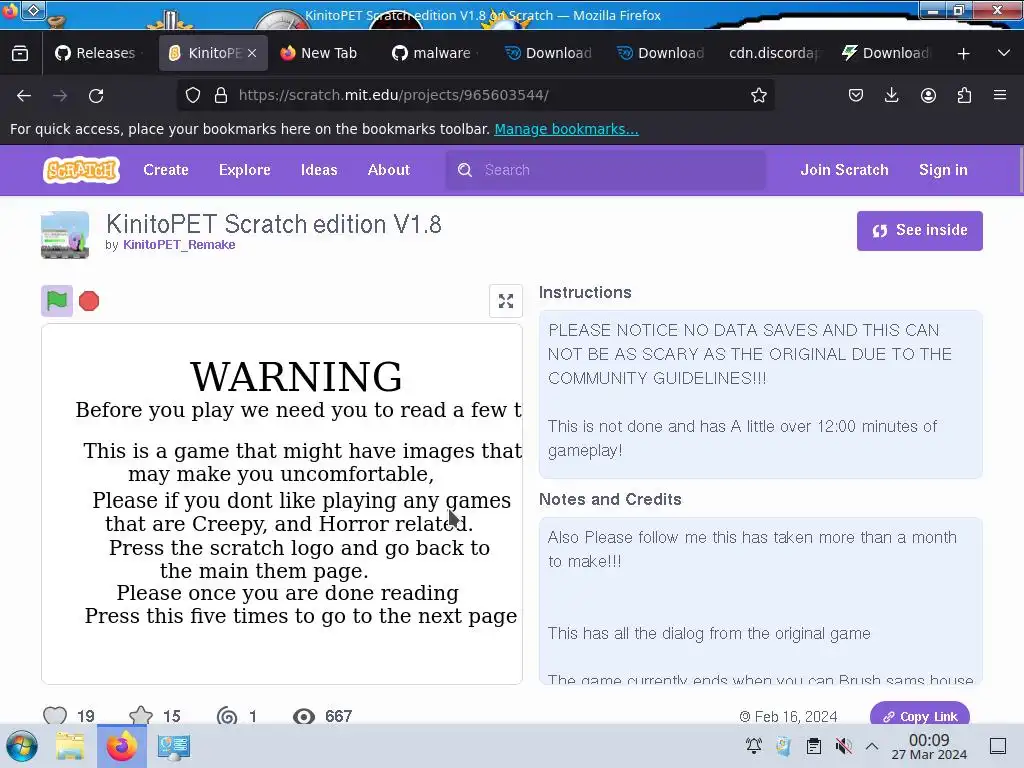Click the Firefox back arrow

(x=24, y=95)
